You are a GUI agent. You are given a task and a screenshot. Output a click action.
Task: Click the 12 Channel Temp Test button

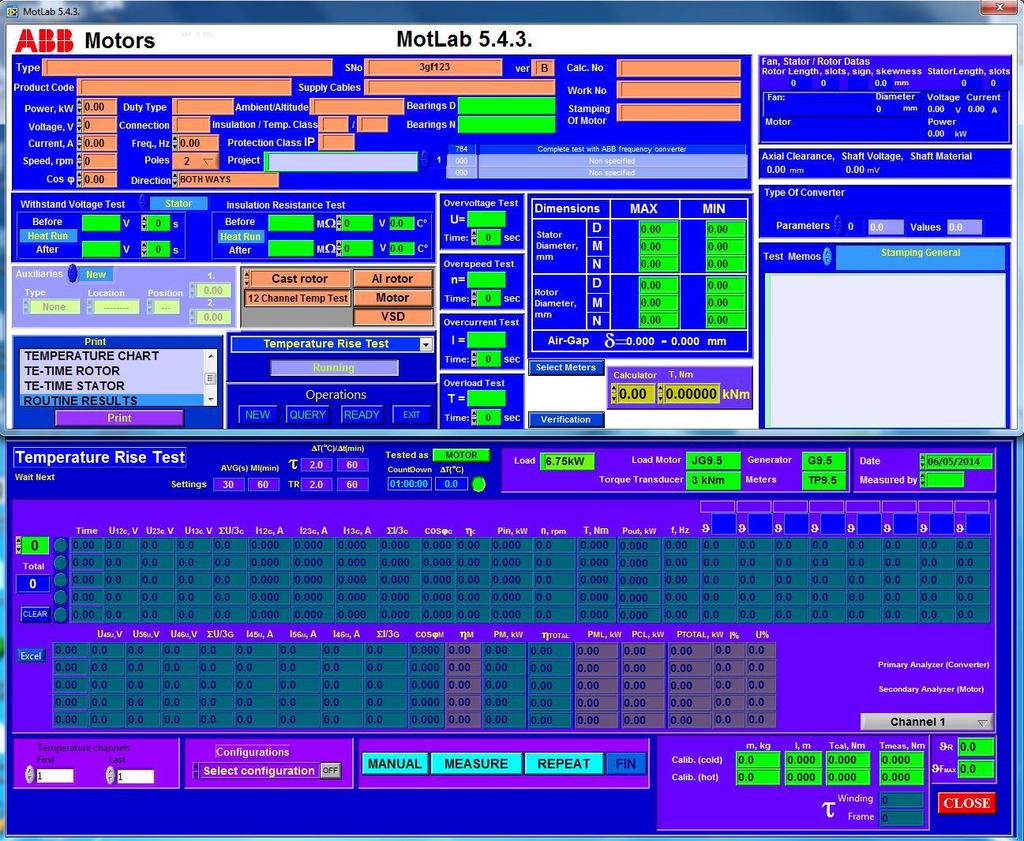coord(297,298)
